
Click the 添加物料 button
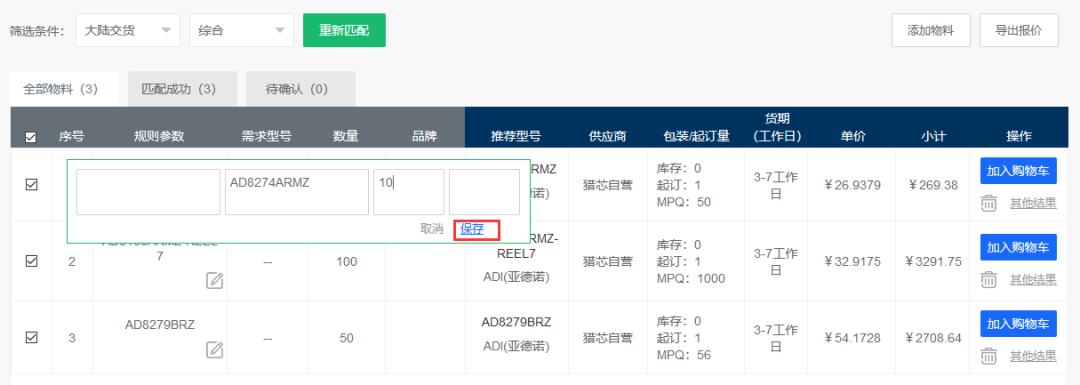931,30
